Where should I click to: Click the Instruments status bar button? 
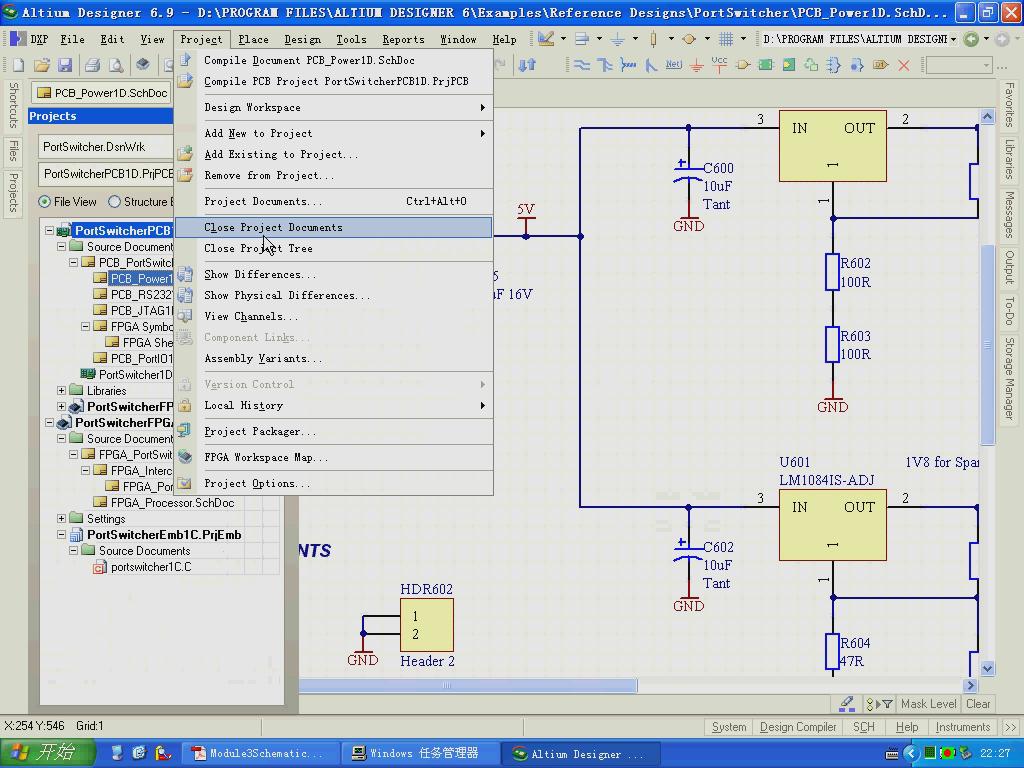[x=963, y=727]
